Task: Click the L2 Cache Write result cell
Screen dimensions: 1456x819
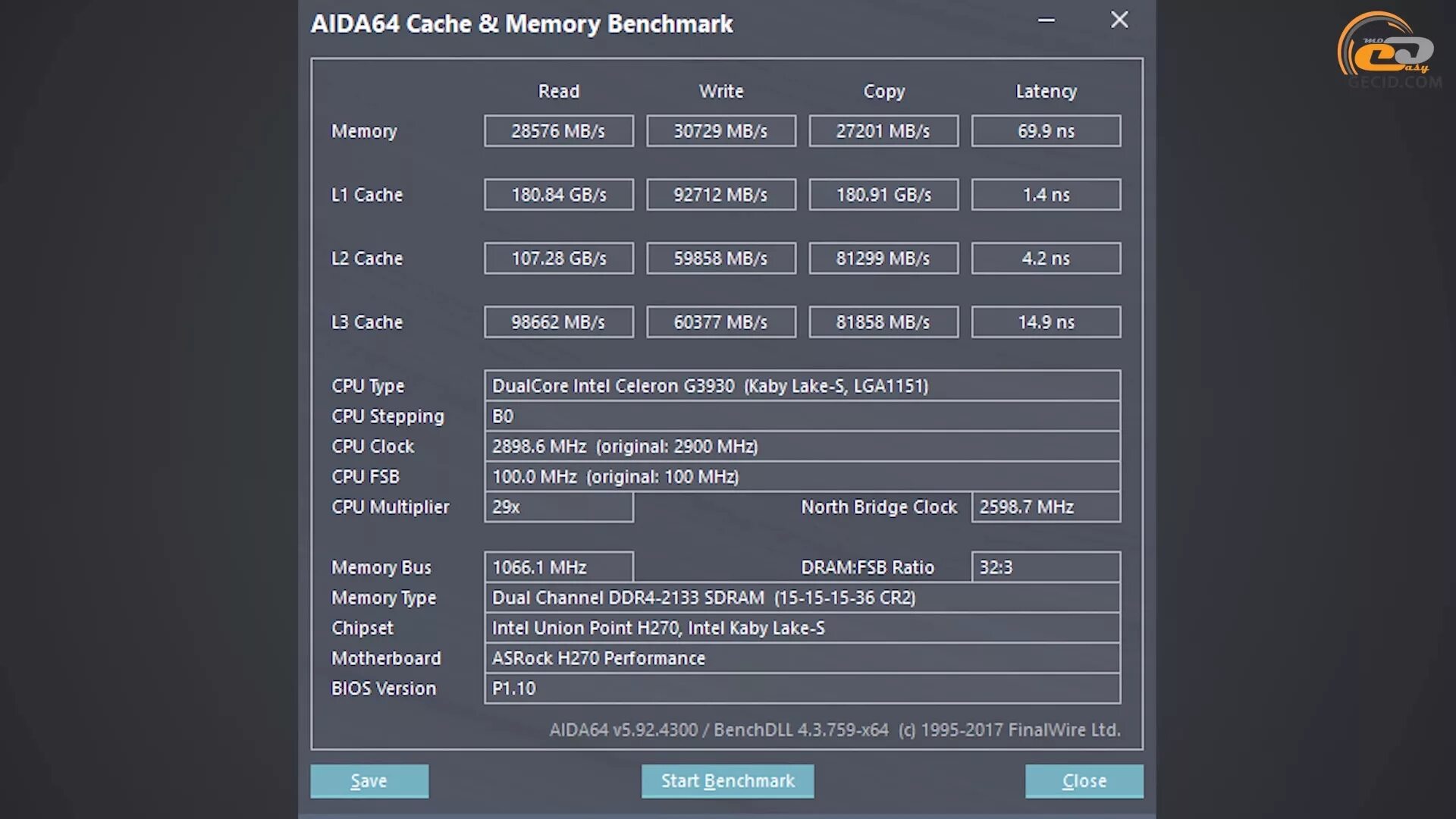Action: tap(721, 259)
